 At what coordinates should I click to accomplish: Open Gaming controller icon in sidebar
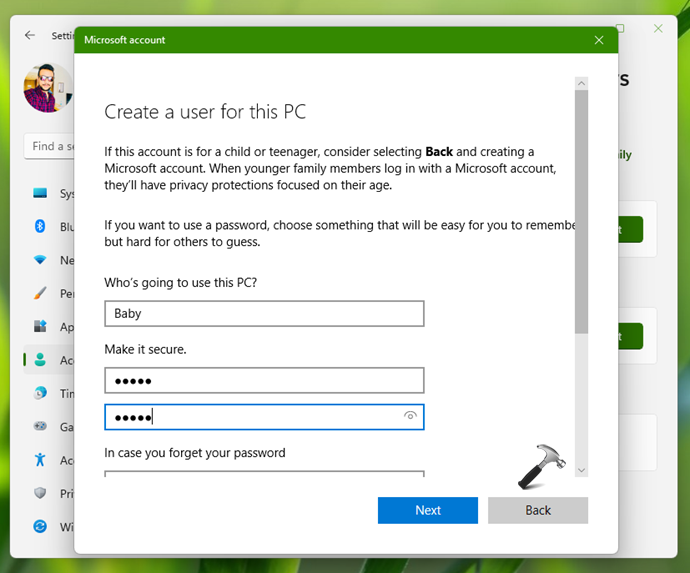click(x=40, y=426)
